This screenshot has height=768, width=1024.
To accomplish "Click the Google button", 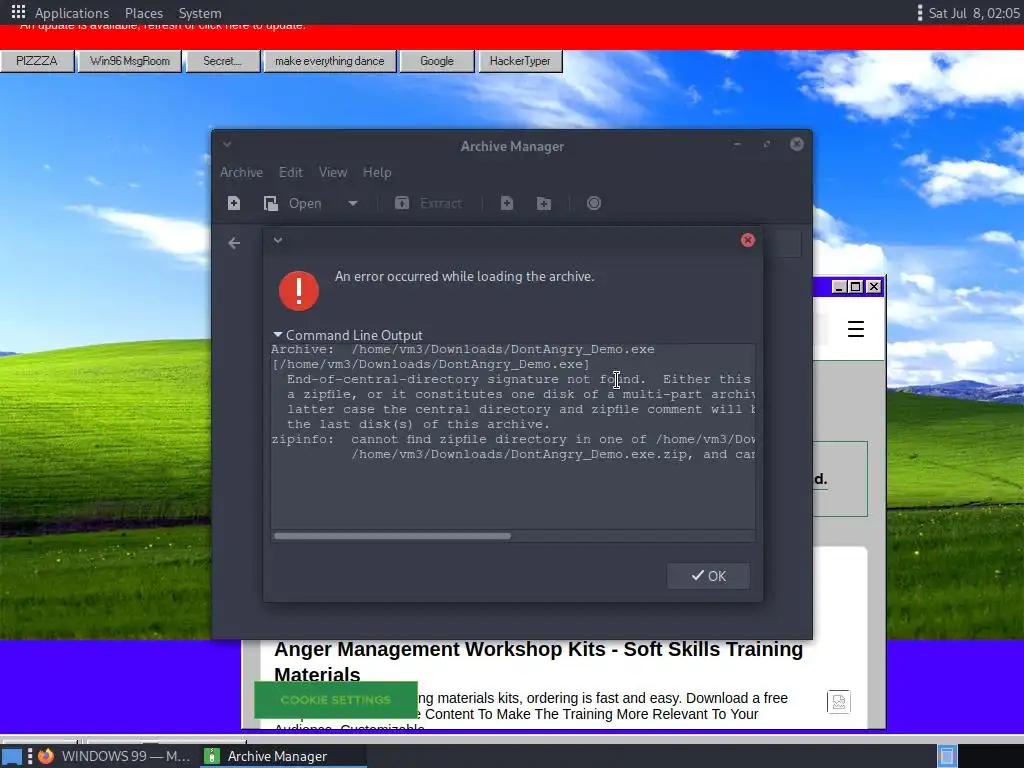I will (x=437, y=61).
